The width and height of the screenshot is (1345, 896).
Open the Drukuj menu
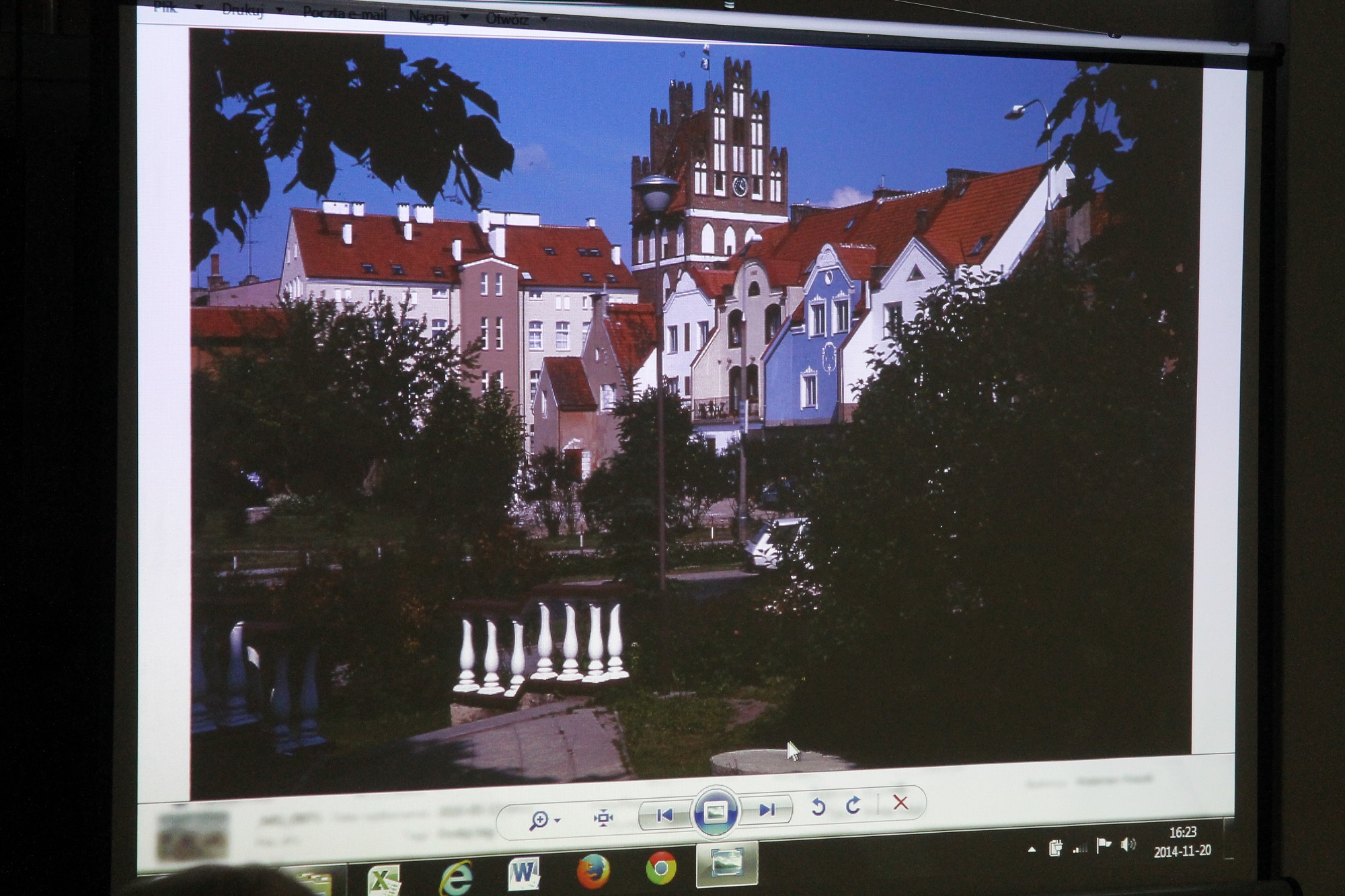[x=243, y=10]
